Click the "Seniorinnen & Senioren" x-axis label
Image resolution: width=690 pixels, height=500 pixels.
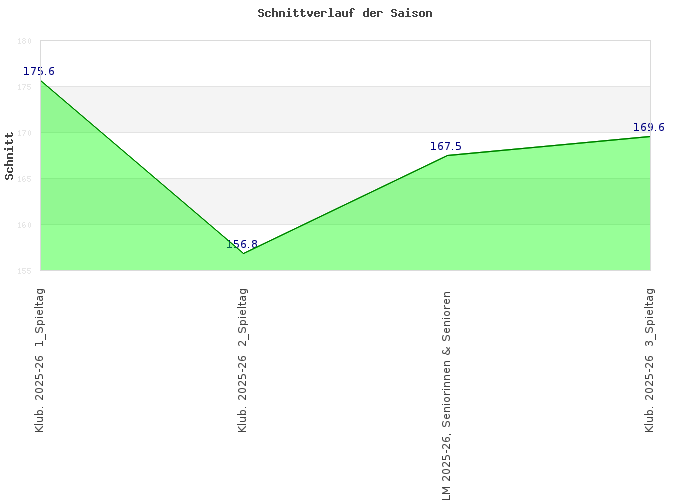(446, 396)
